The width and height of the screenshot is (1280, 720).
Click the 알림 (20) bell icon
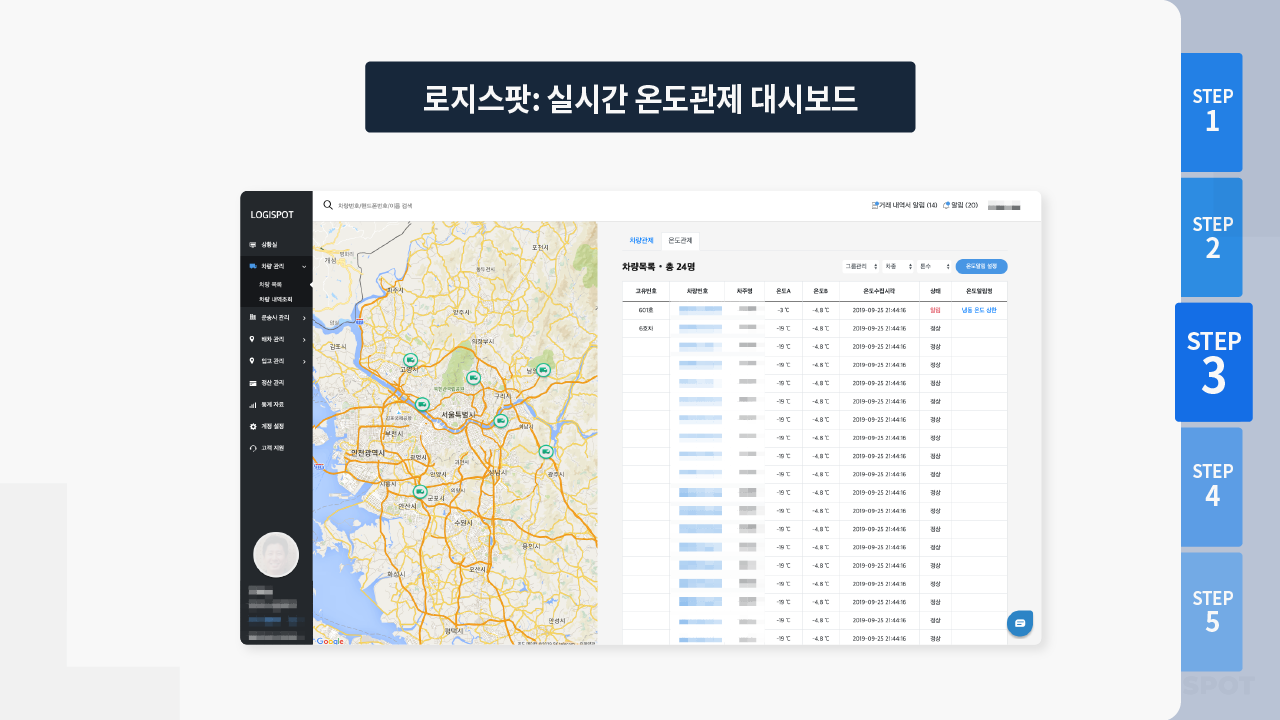[947, 206]
